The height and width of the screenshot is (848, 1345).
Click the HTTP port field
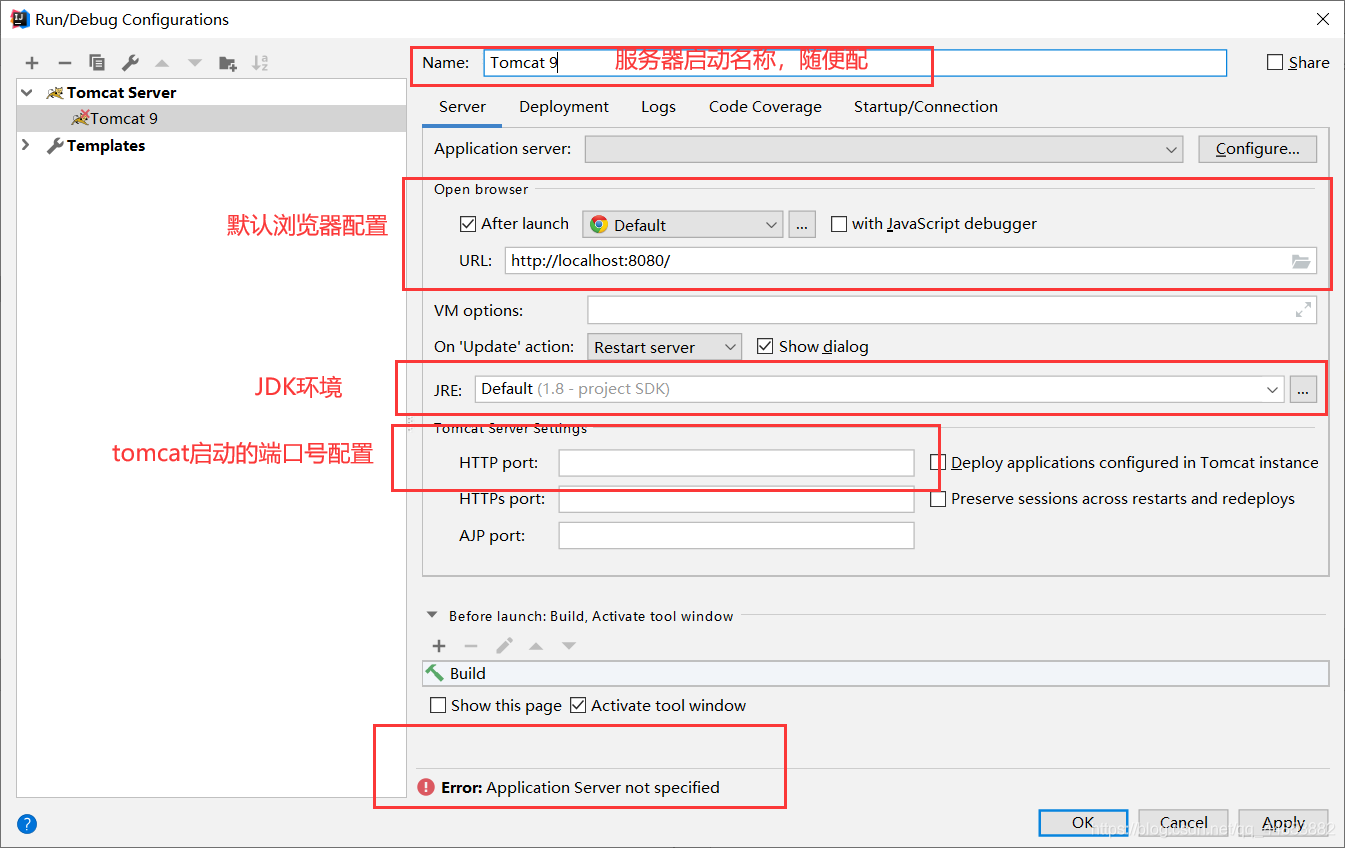click(736, 462)
